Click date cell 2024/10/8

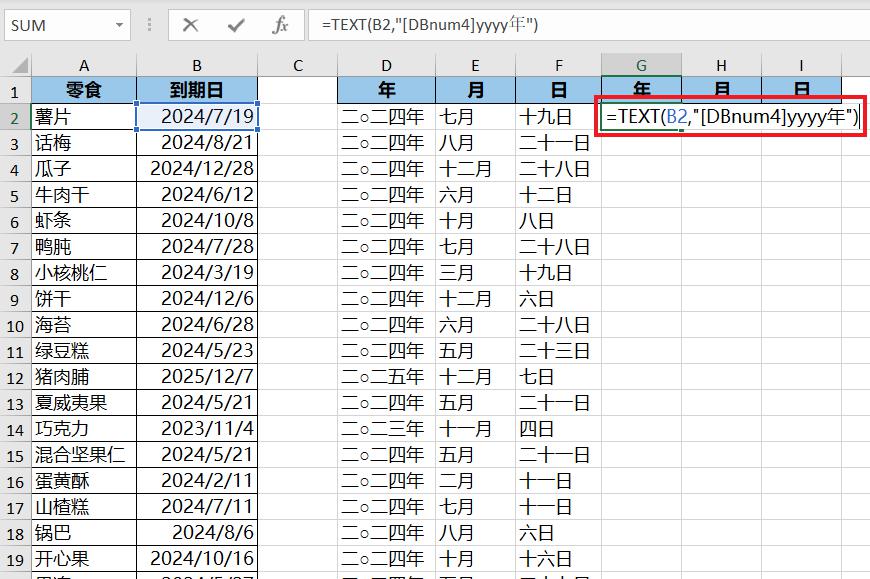coord(197,221)
